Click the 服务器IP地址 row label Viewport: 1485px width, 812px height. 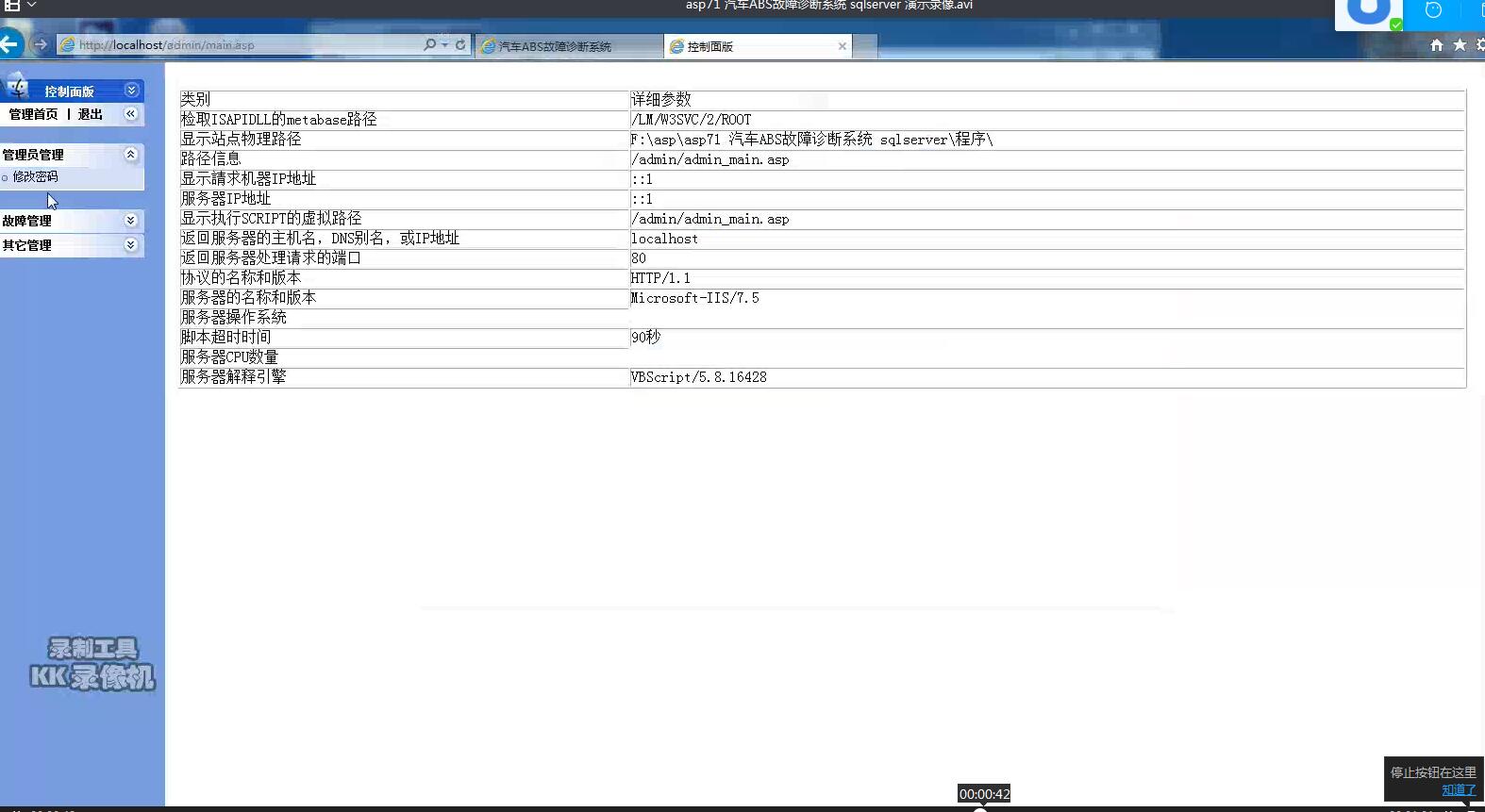[x=225, y=198]
